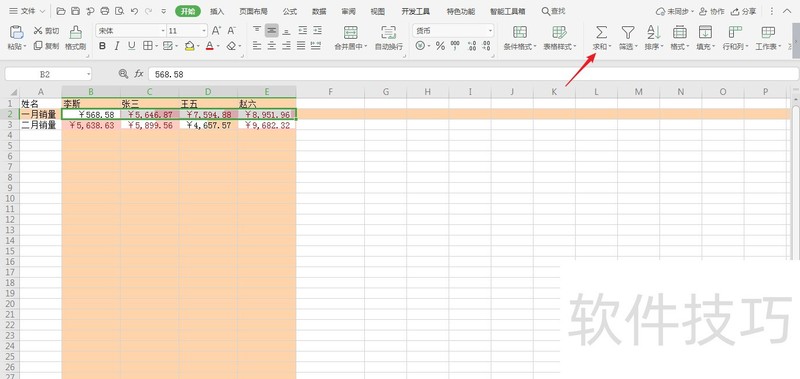Toggle underline formatting

[x=132, y=46]
